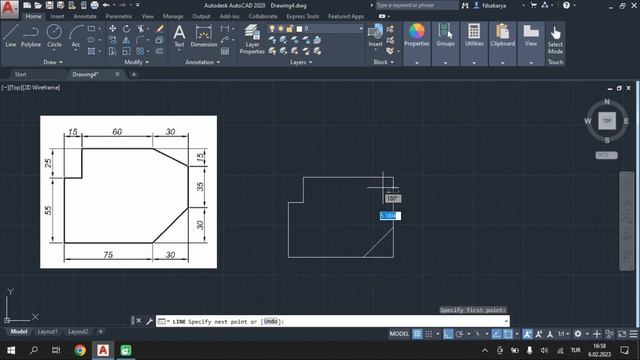Screen dimensions: 640x360
Task: Toggle snap mode in status bar
Action: click(x=429, y=334)
